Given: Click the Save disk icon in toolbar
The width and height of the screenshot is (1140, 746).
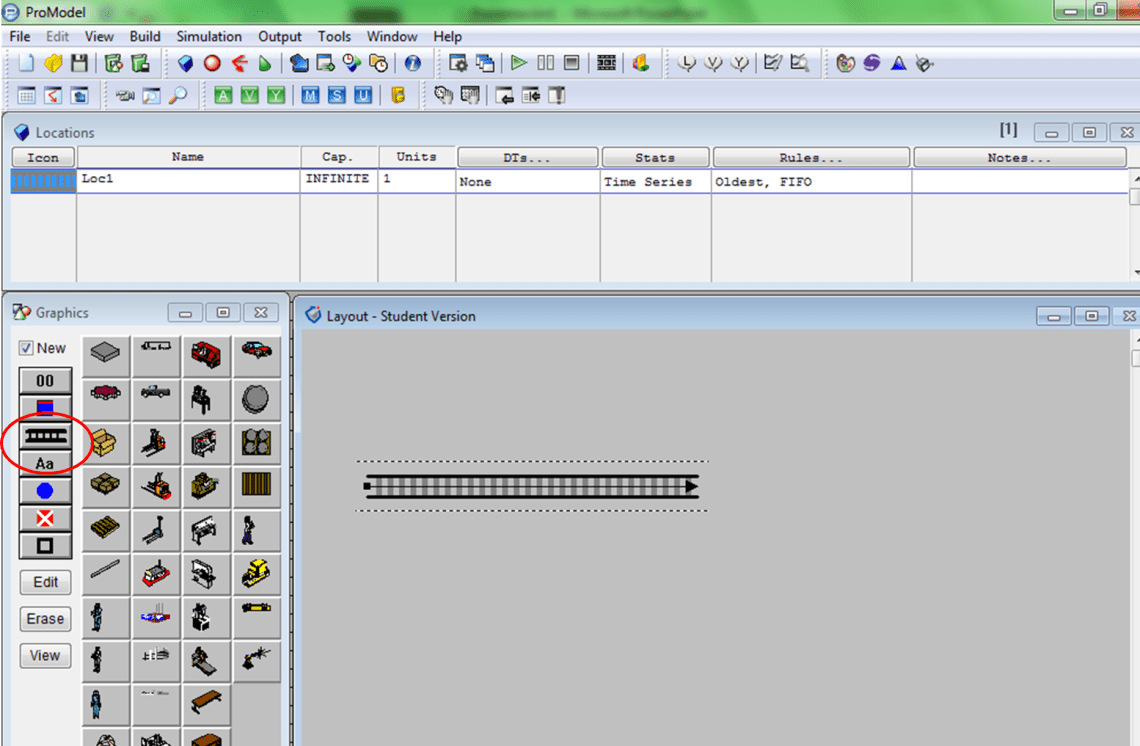Looking at the screenshot, I should 79,63.
